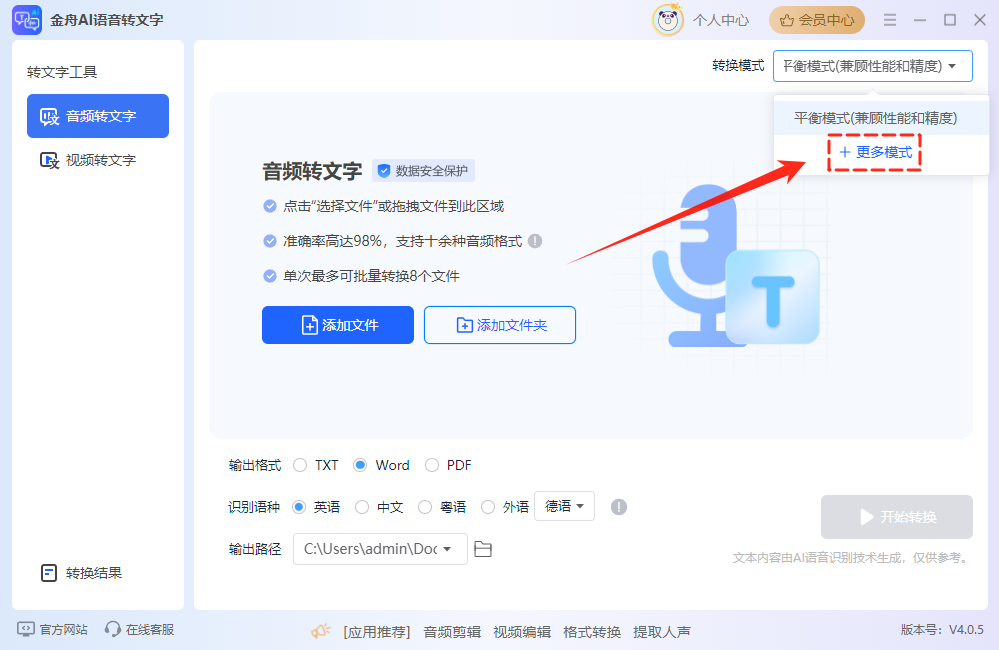Choose 中文 as recognition language
The width and height of the screenshot is (999, 650).
coord(362,507)
